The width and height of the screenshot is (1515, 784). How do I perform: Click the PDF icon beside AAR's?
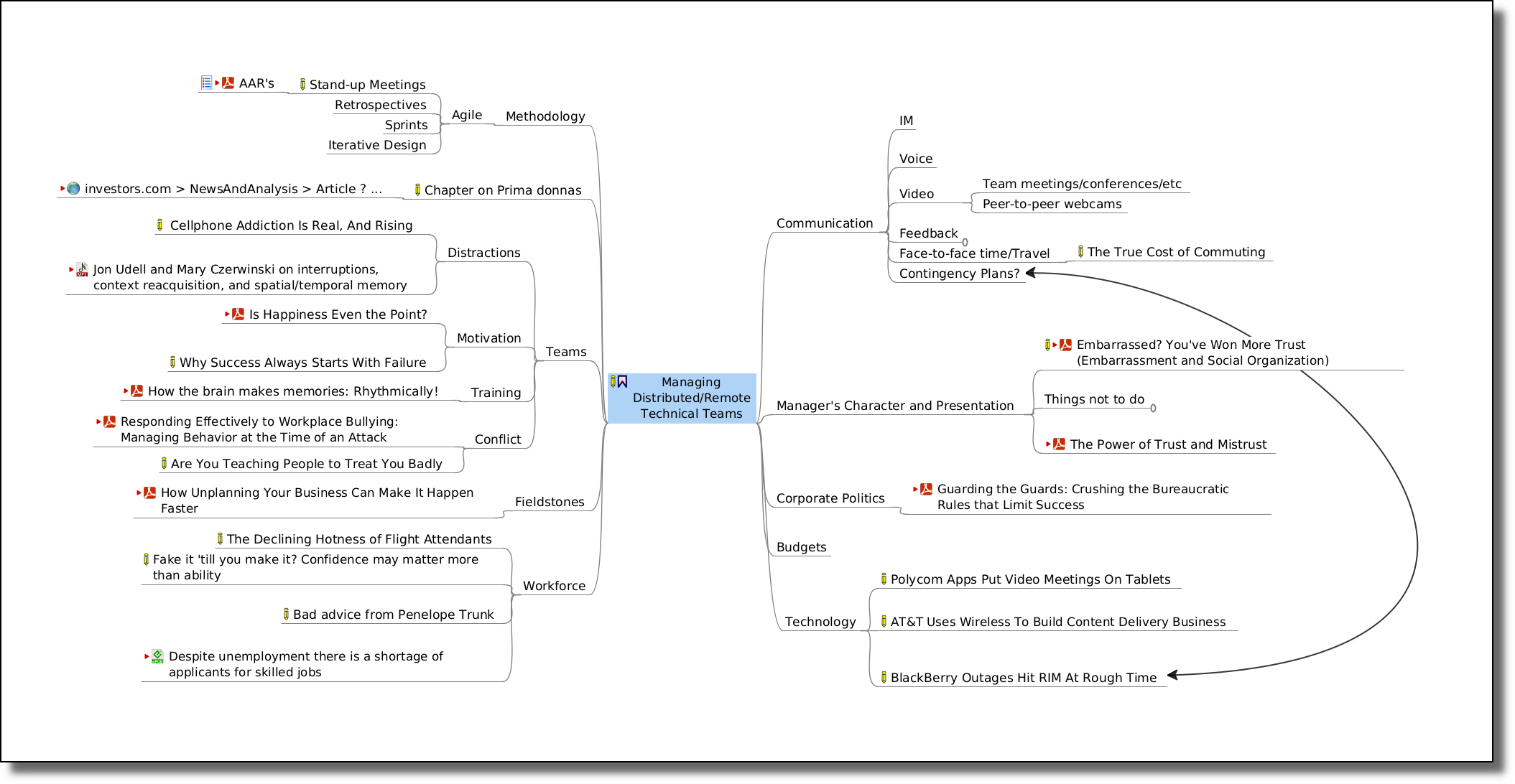[x=228, y=83]
